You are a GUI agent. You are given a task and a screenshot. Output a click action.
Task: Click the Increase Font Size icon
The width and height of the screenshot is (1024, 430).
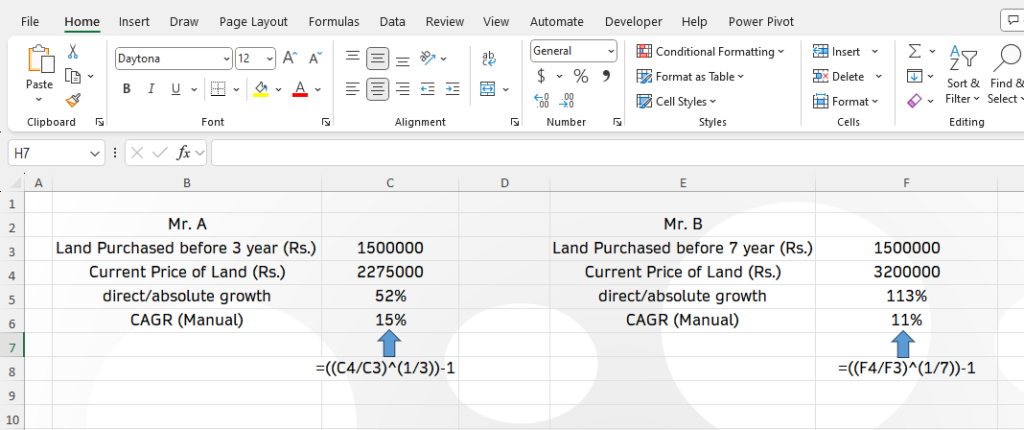pyautogui.click(x=289, y=58)
